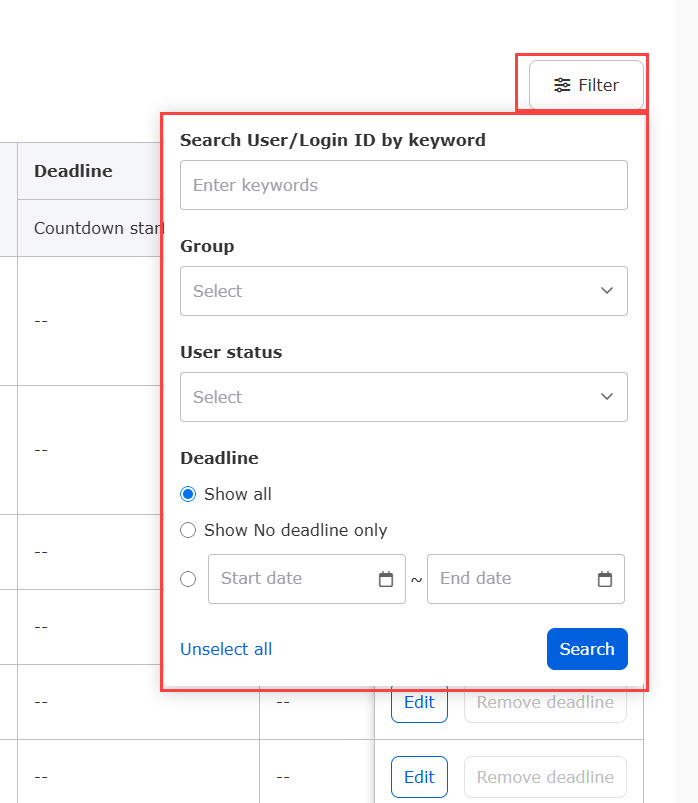Screen dimensions: 698x803
Task: Click the Unselect all link
Action: [x=226, y=649]
